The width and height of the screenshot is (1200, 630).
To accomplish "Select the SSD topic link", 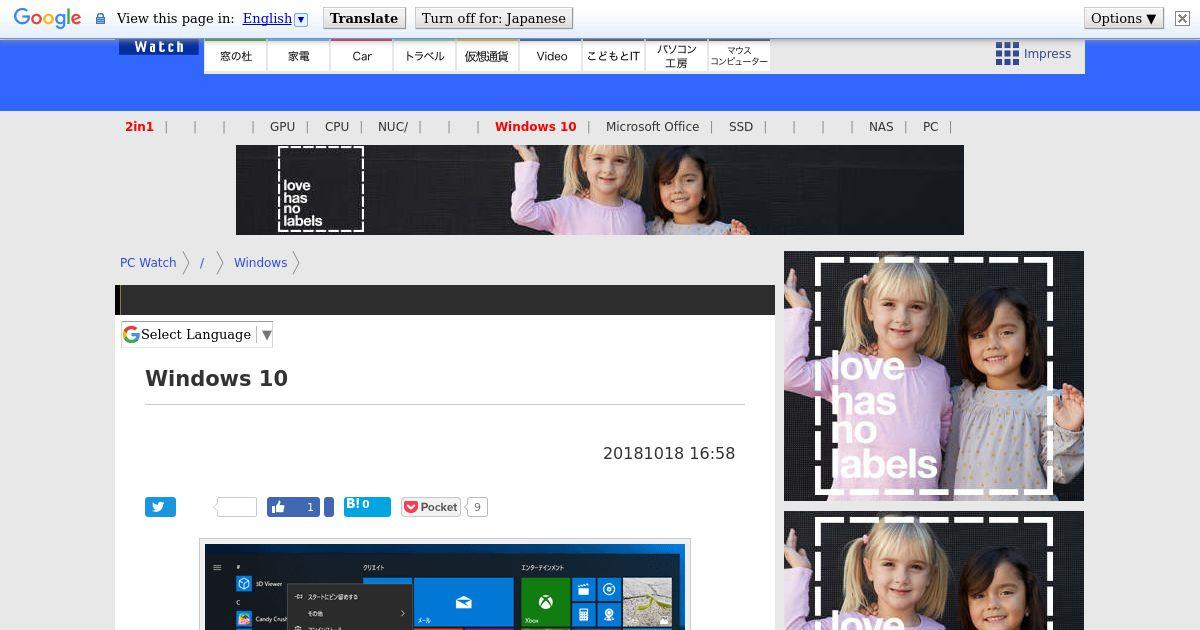I will 741,127.
